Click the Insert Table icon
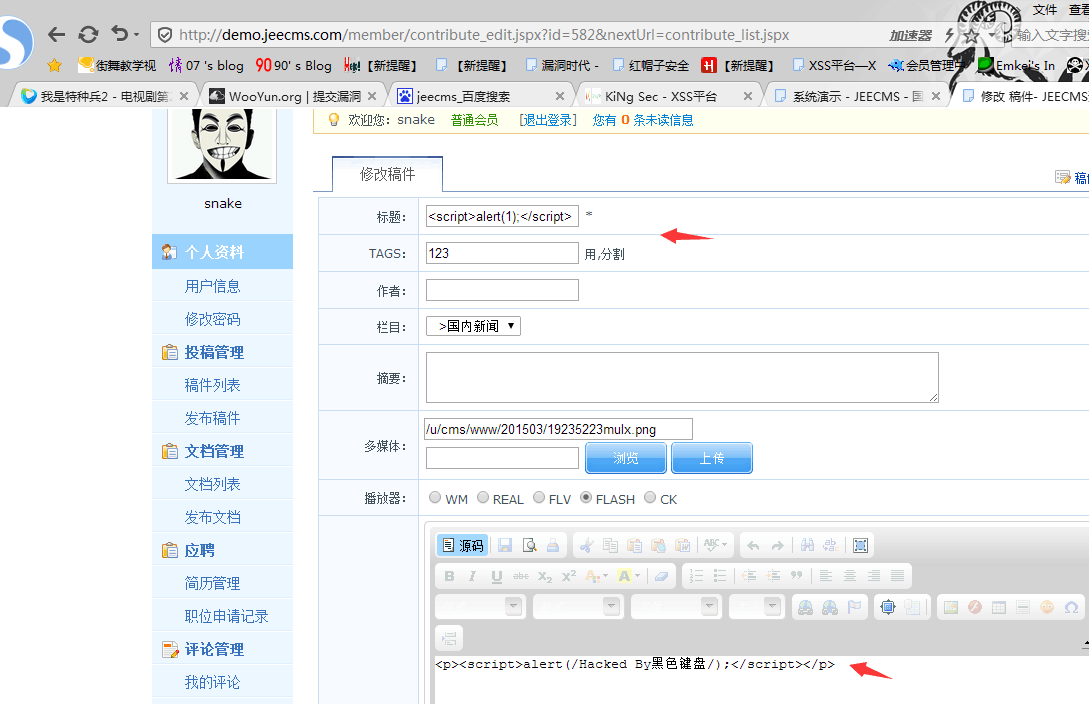 click(x=999, y=607)
